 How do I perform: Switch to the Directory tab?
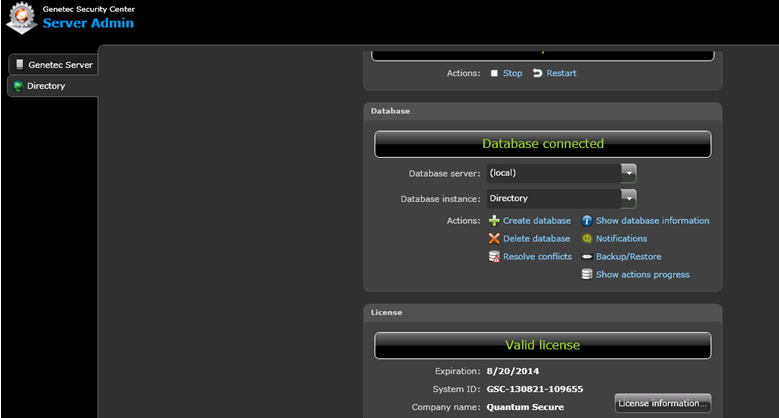click(46, 86)
